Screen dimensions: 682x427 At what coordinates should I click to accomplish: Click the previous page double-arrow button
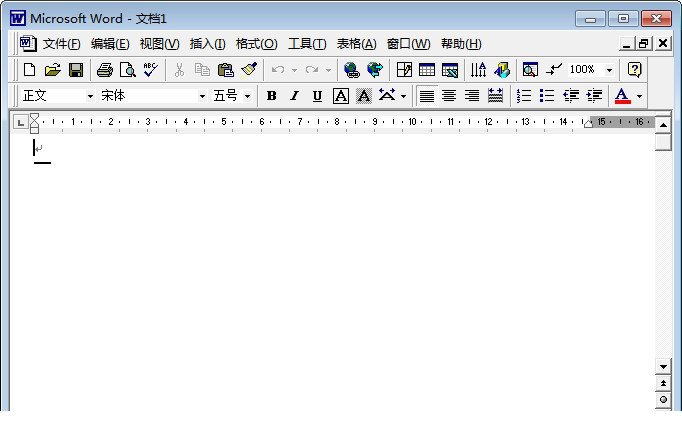663,383
